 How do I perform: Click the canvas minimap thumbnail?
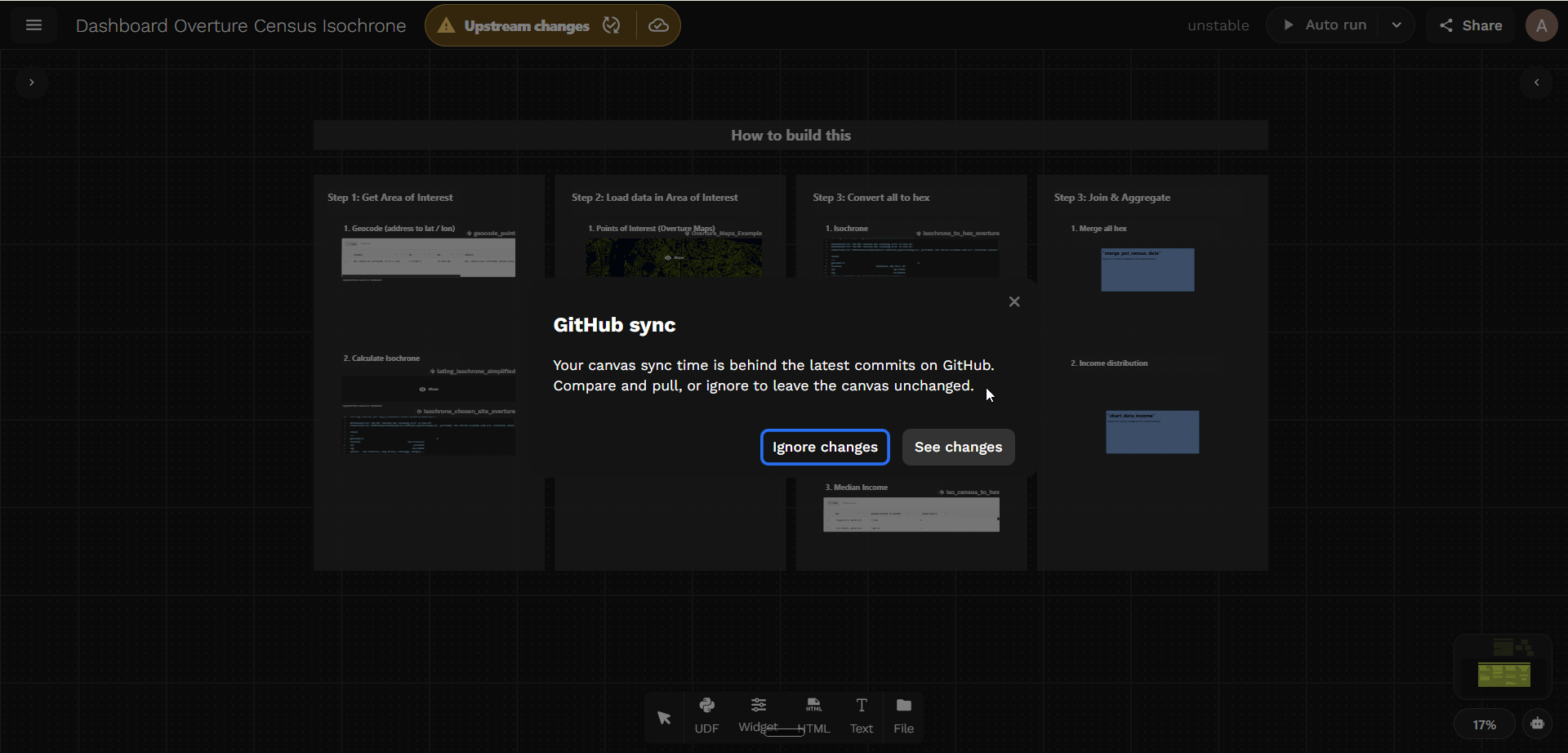(1503, 666)
